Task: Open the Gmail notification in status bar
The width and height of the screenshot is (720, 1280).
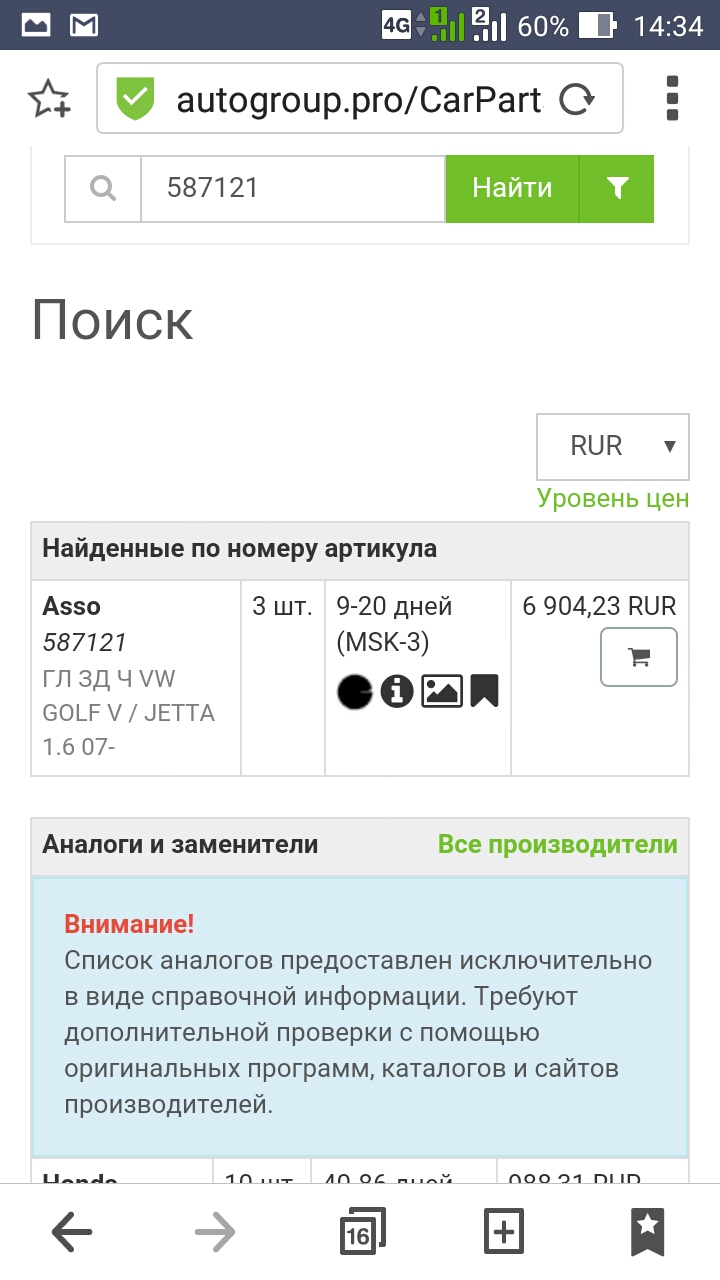Action: click(x=84, y=25)
